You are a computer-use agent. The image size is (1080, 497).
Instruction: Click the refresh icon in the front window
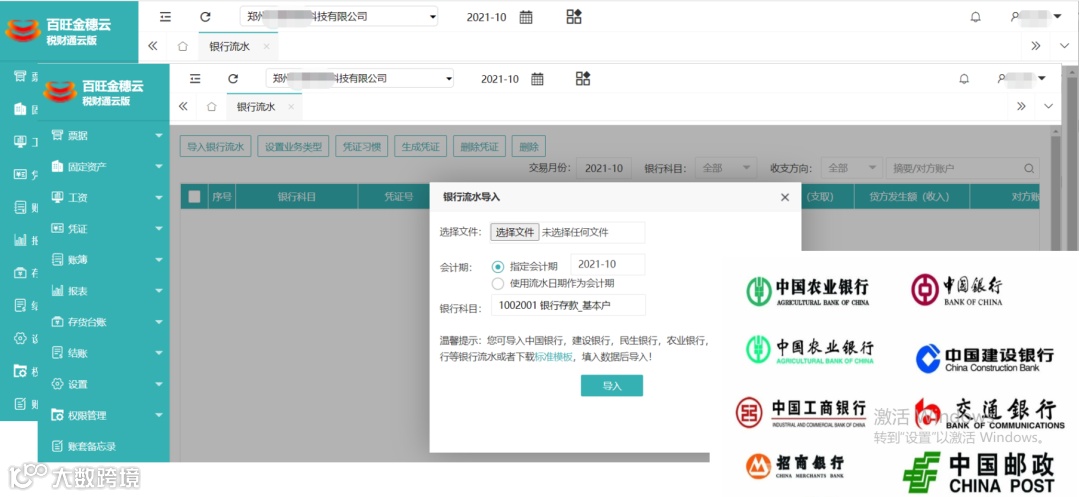click(233, 79)
